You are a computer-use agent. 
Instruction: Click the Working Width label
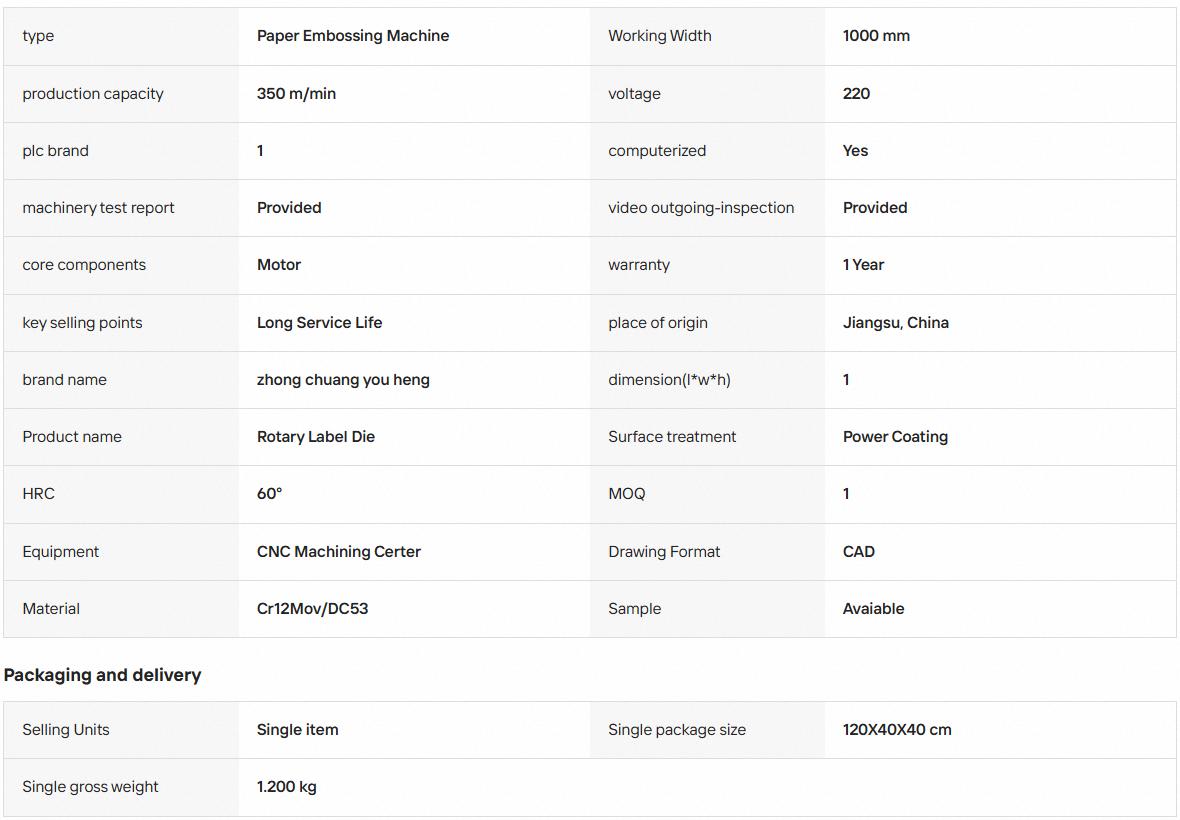[x=659, y=36]
